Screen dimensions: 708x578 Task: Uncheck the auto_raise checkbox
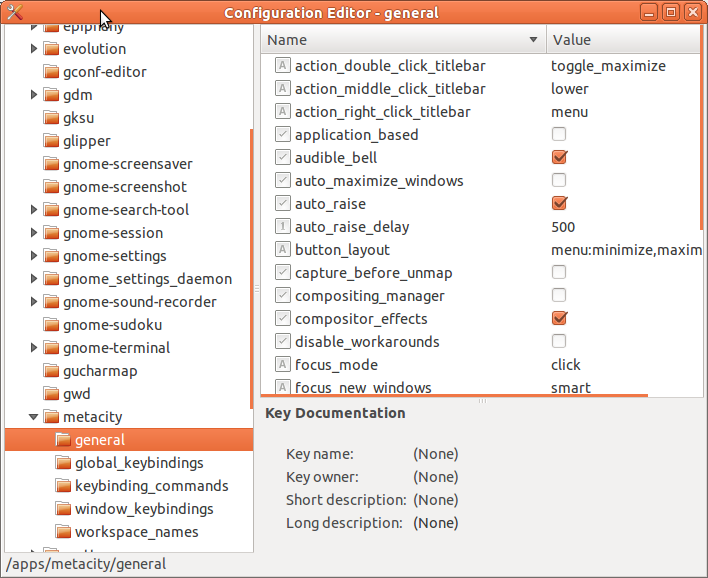pos(559,204)
